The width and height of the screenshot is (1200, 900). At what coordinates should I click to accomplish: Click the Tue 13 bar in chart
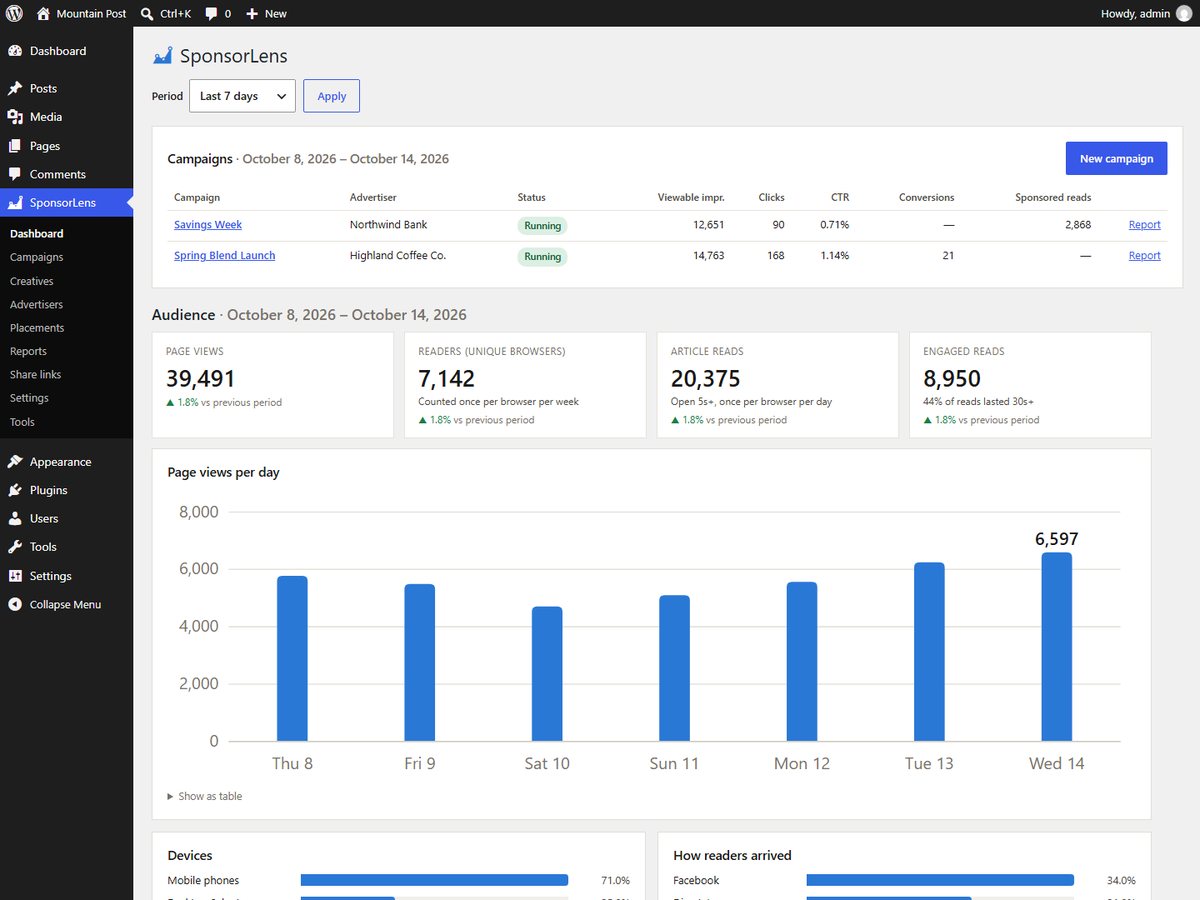929,652
